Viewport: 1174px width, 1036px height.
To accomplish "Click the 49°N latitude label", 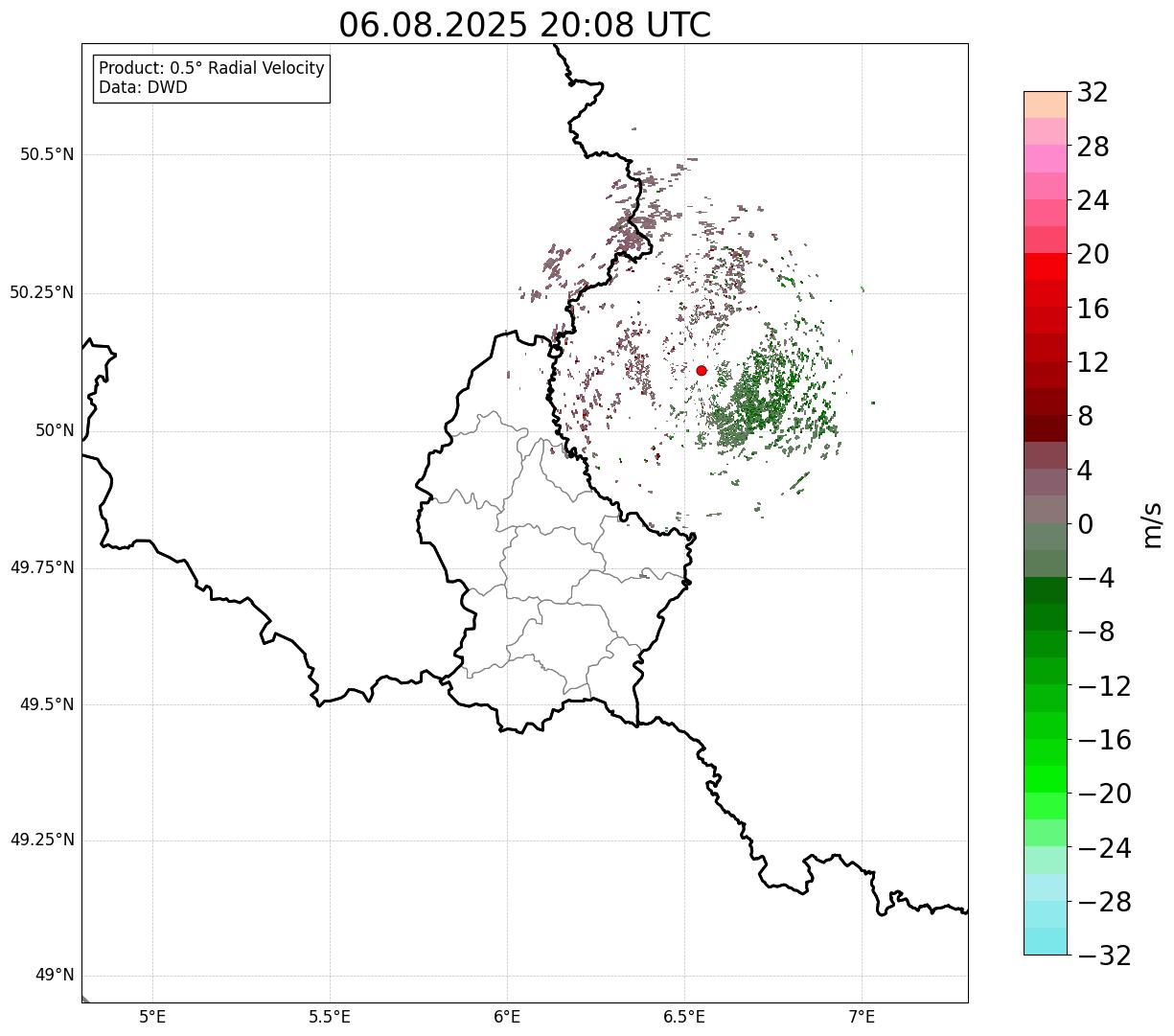I will pos(55,975).
